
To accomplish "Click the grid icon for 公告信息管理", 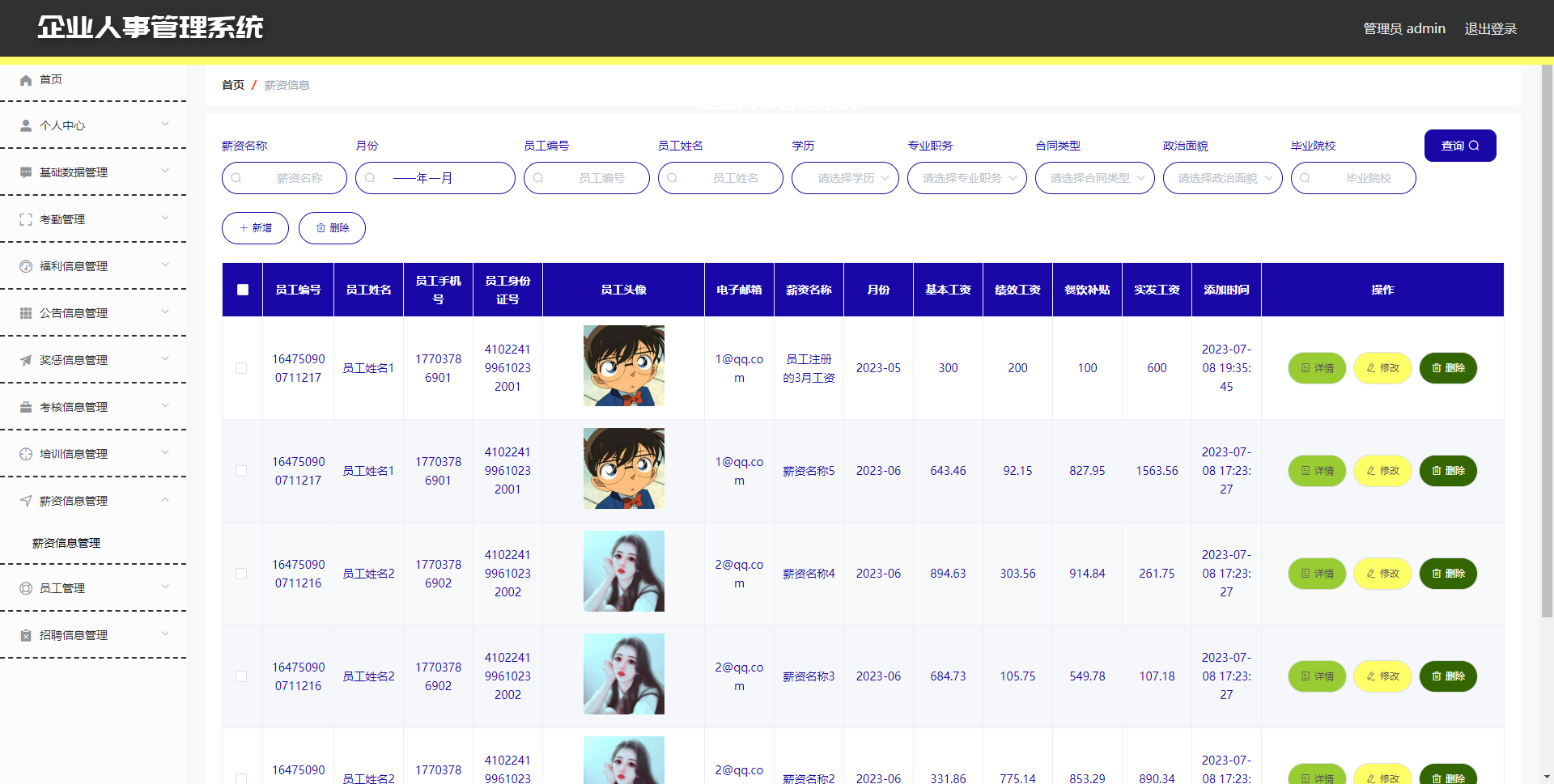I will pos(26,314).
